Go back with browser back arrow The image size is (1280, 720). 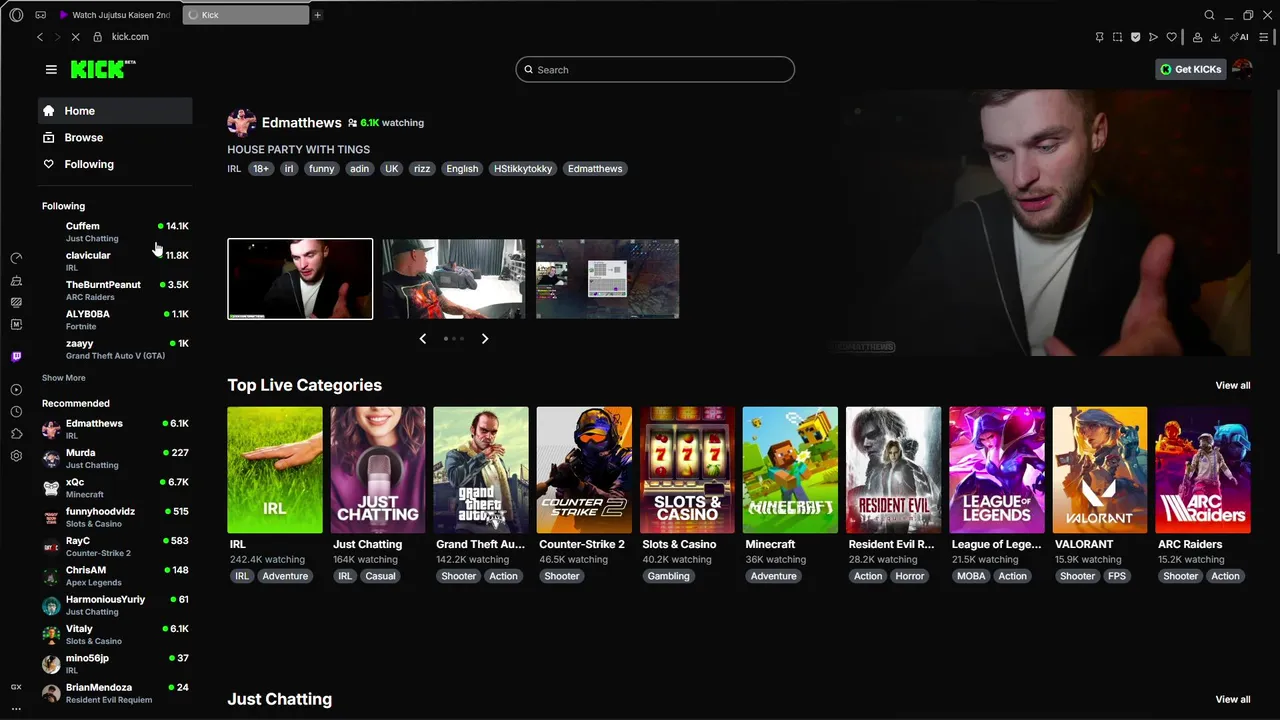[x=40, y=37]
